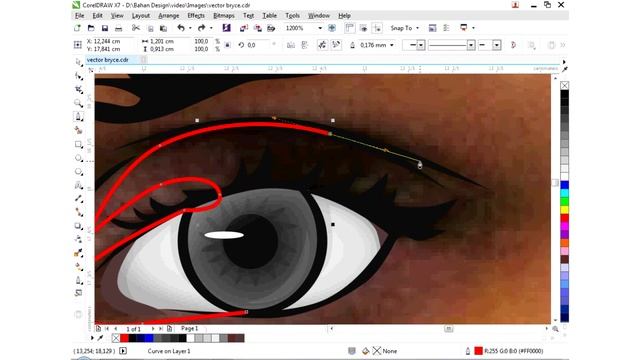Click the Import icon in toolbar

coord(244,28)
